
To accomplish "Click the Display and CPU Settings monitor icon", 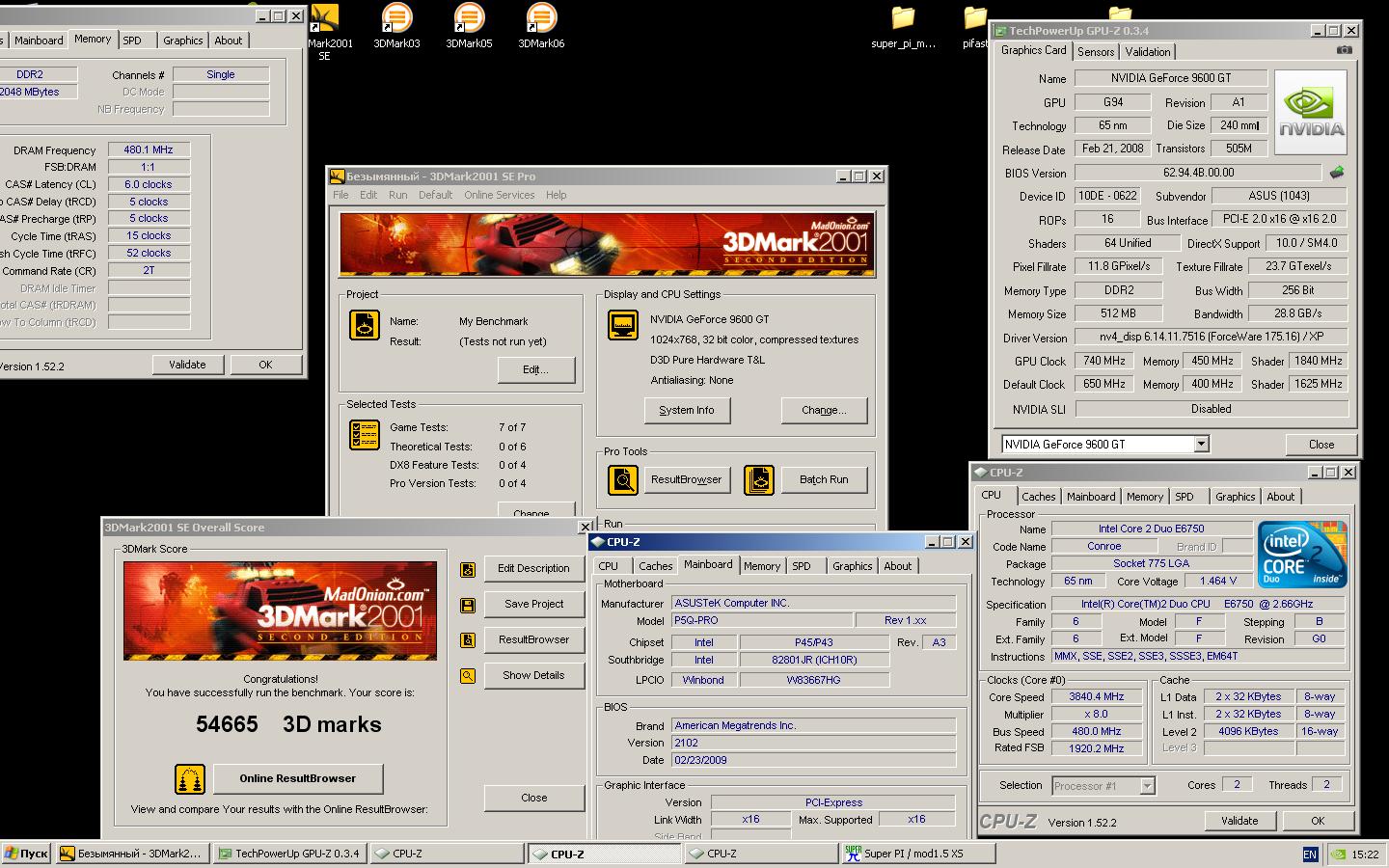I will coord(623,325).
